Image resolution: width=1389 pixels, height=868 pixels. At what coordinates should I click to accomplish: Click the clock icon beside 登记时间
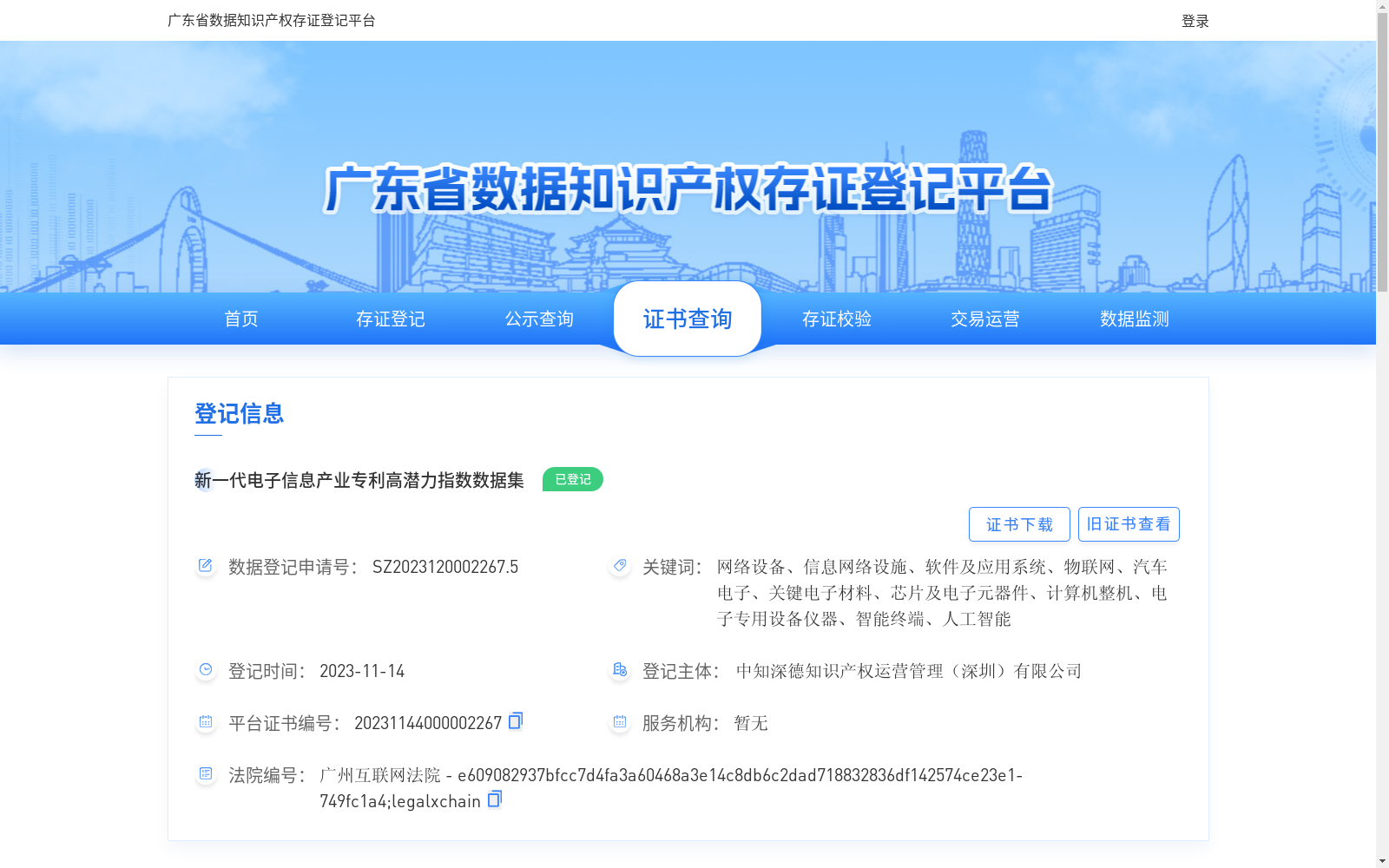pos(206,670)
